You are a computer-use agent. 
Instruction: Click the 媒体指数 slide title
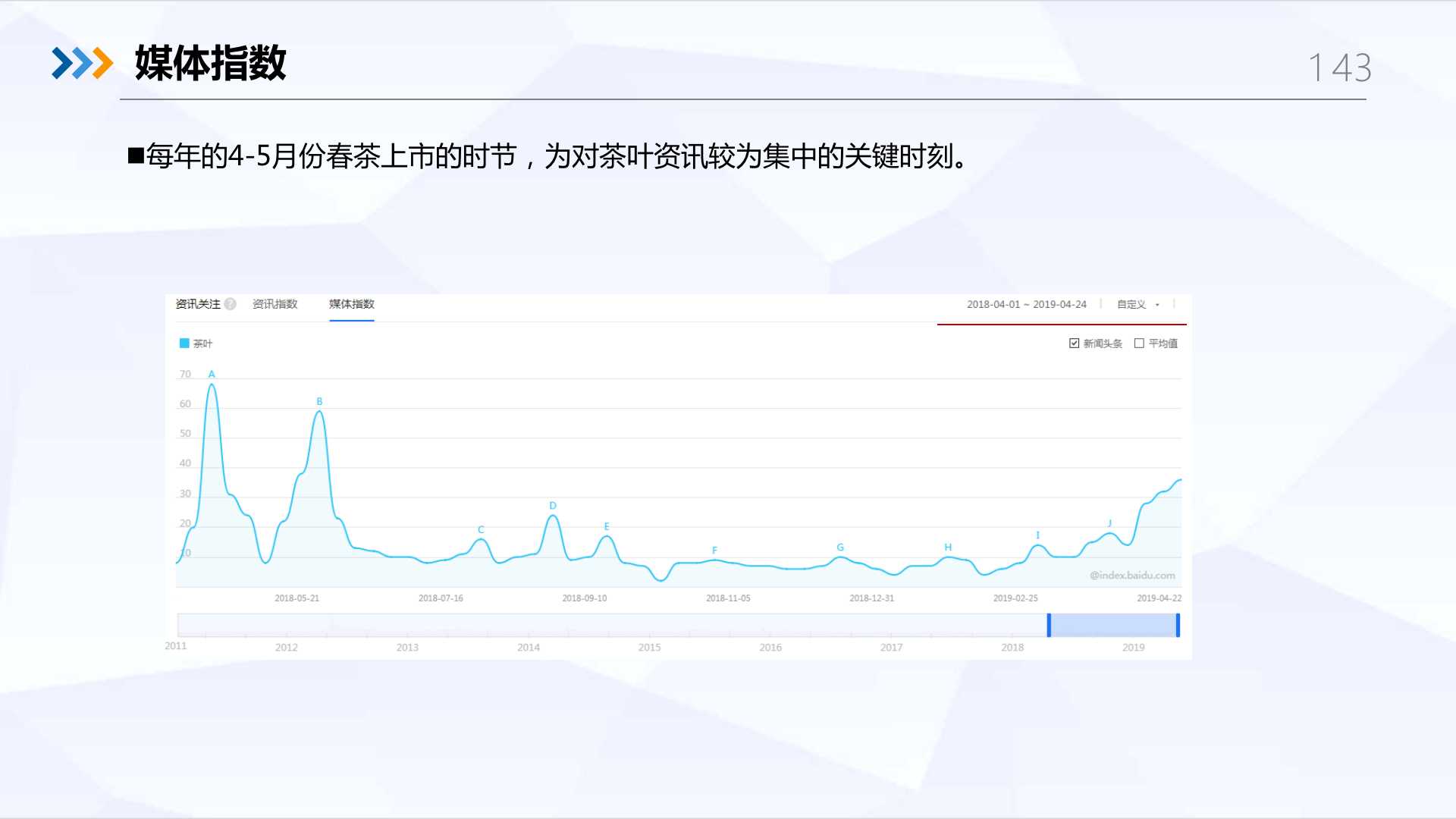[x=211, y=63]
